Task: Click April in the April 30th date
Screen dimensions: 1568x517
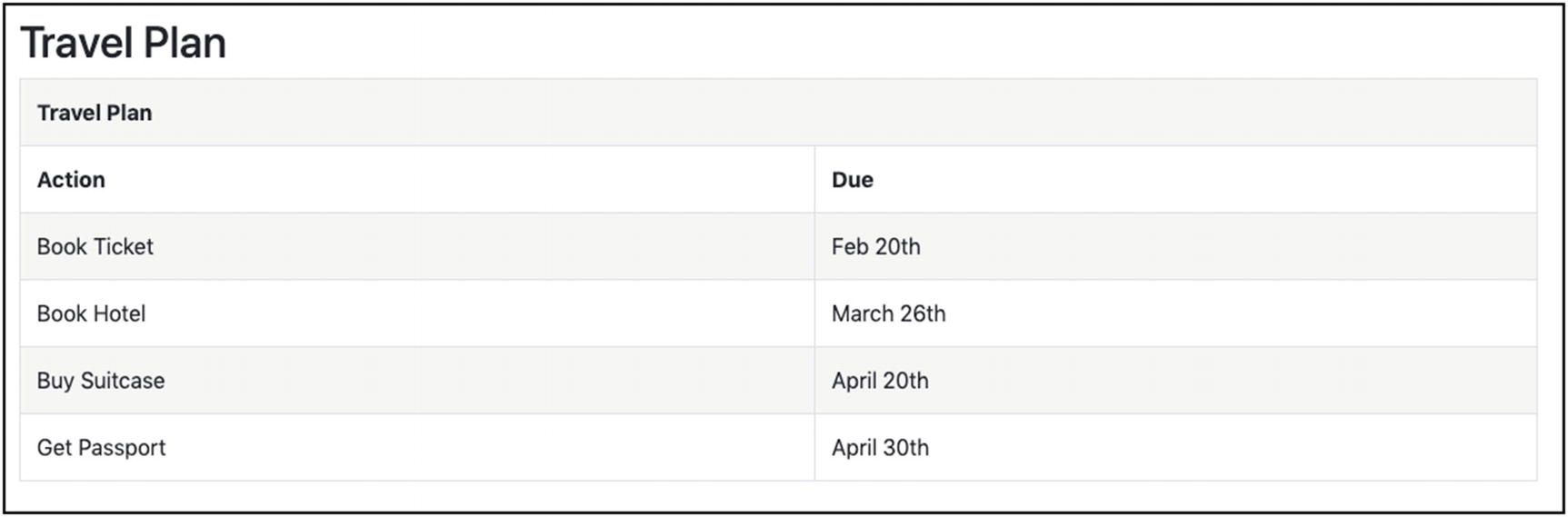Action: click(x=854, y=448)
